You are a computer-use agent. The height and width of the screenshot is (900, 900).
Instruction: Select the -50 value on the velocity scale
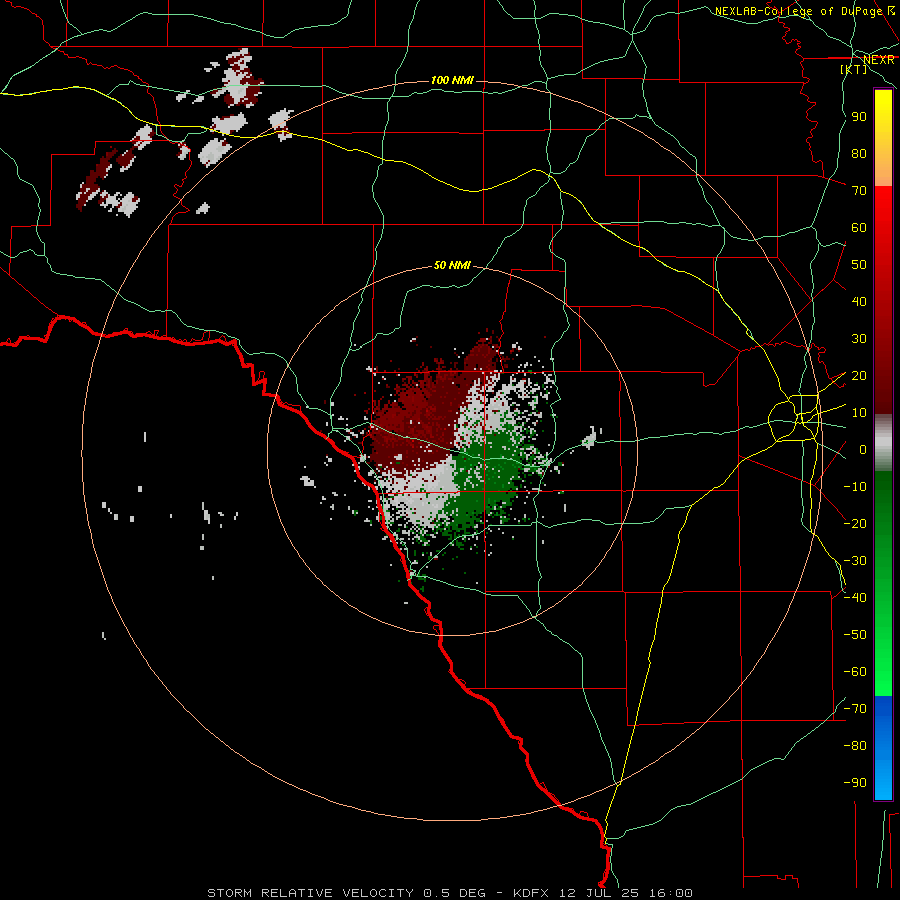coord(855,635)
